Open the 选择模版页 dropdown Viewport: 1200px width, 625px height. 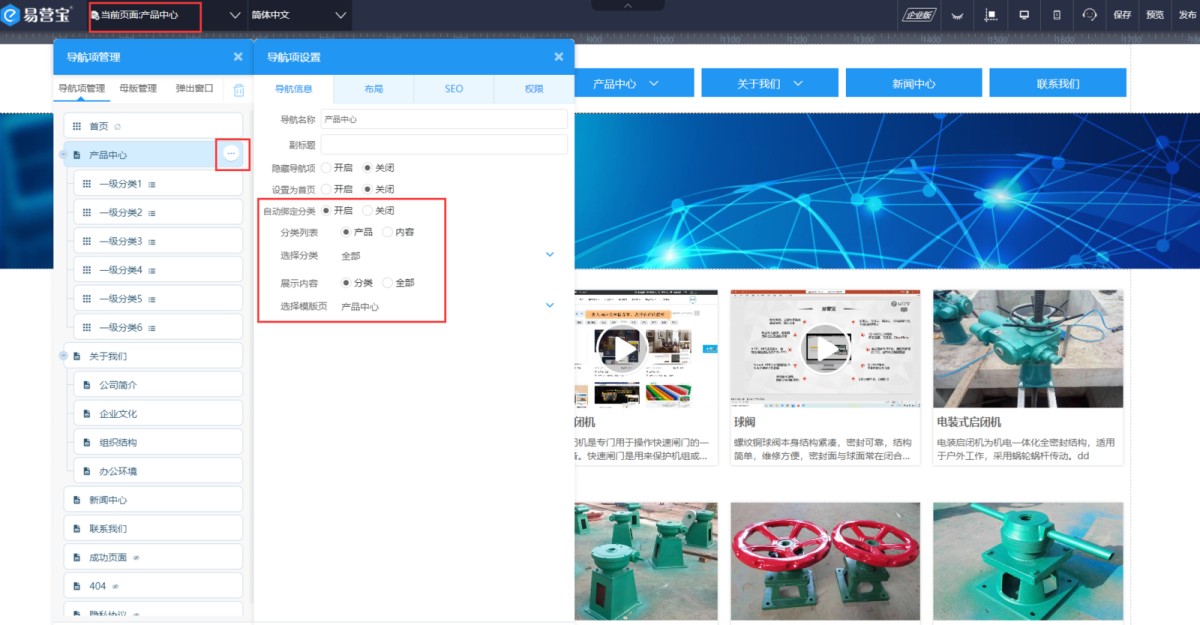[x=549, y=305]
